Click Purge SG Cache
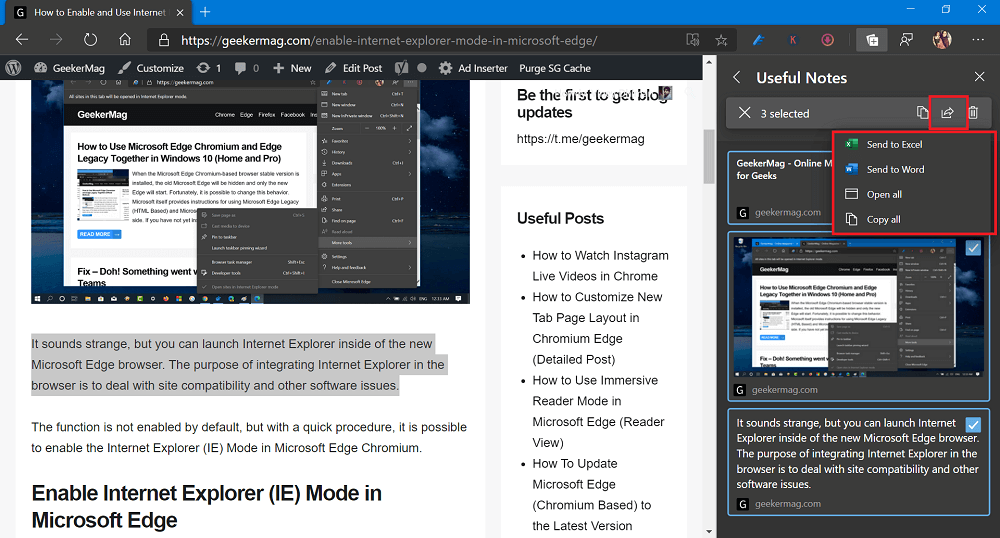Viewport: 1000px width, 538px height. coord(555,68)
